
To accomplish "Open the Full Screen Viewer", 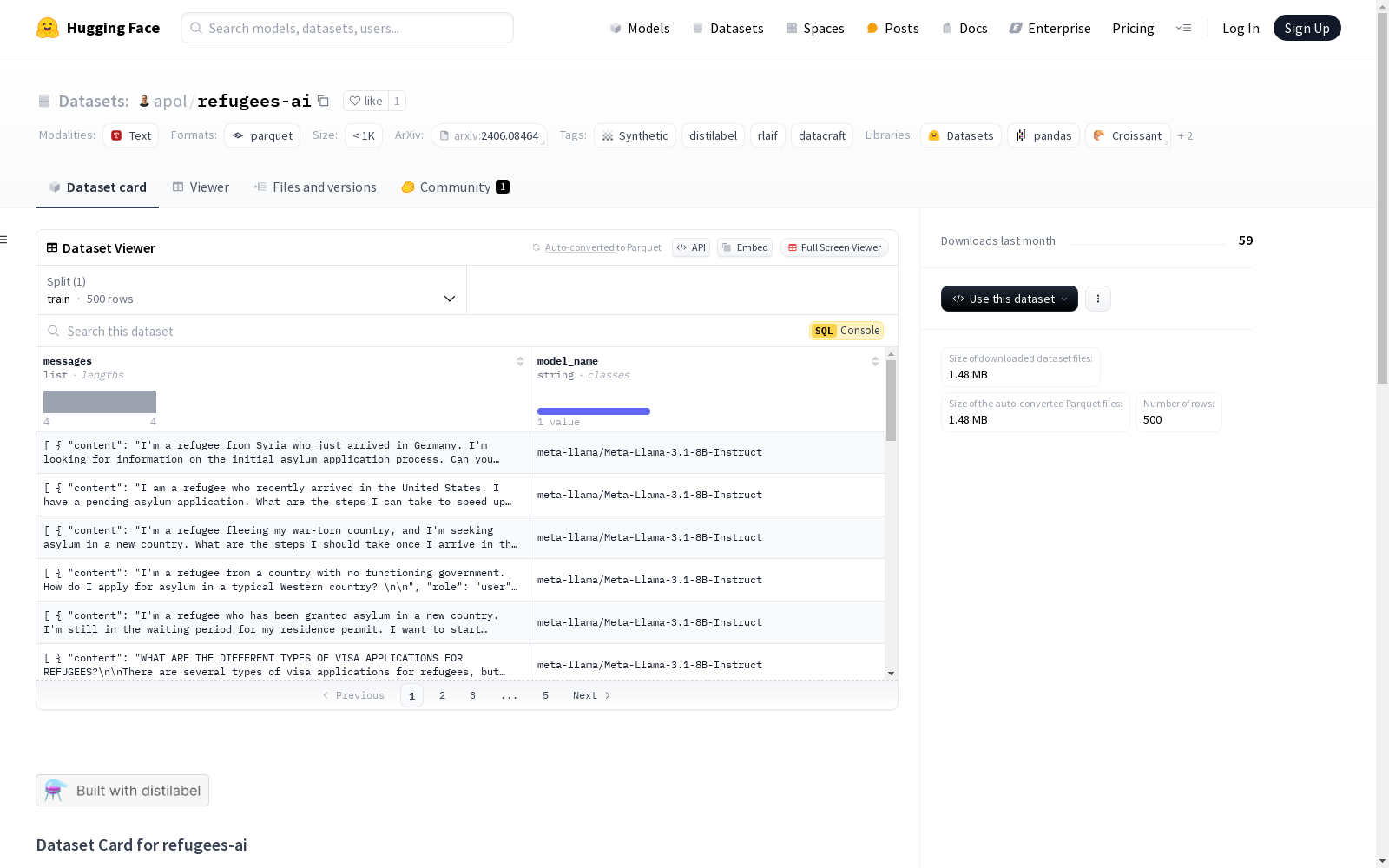I will pos(834,247).
